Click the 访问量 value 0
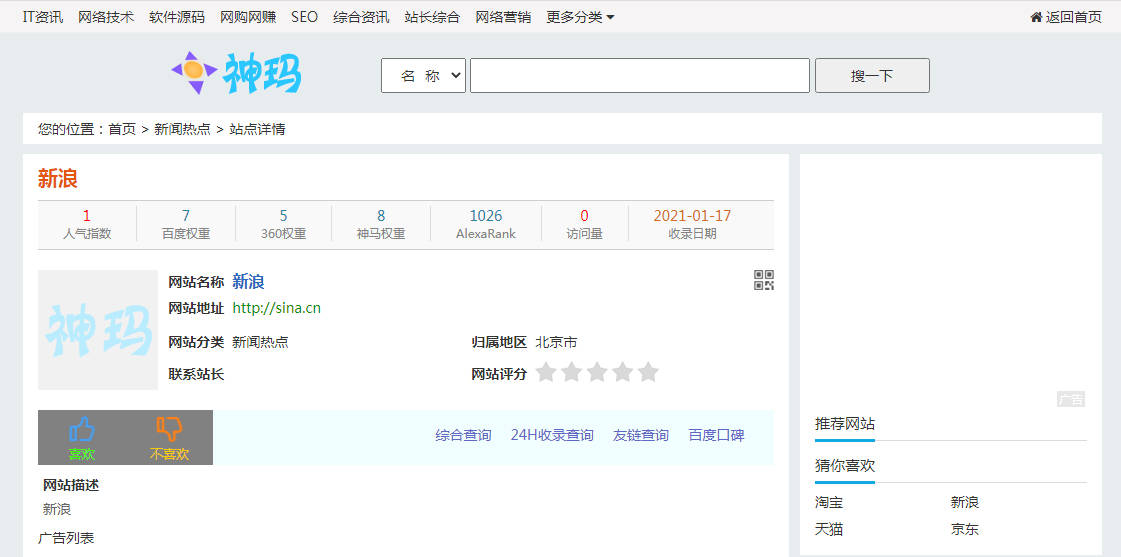 [x=585, y=216]
